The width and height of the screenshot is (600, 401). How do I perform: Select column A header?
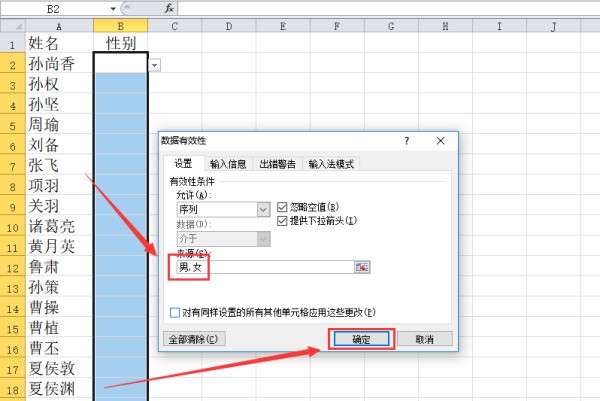tap(59, 26)
